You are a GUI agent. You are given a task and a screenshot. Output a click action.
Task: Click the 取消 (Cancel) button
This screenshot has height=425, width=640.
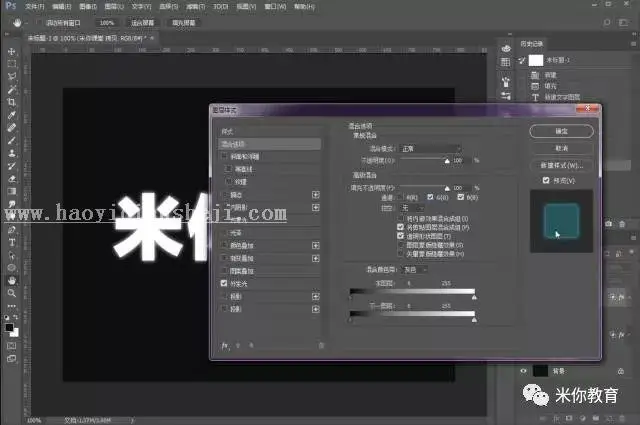pos(561,148)
